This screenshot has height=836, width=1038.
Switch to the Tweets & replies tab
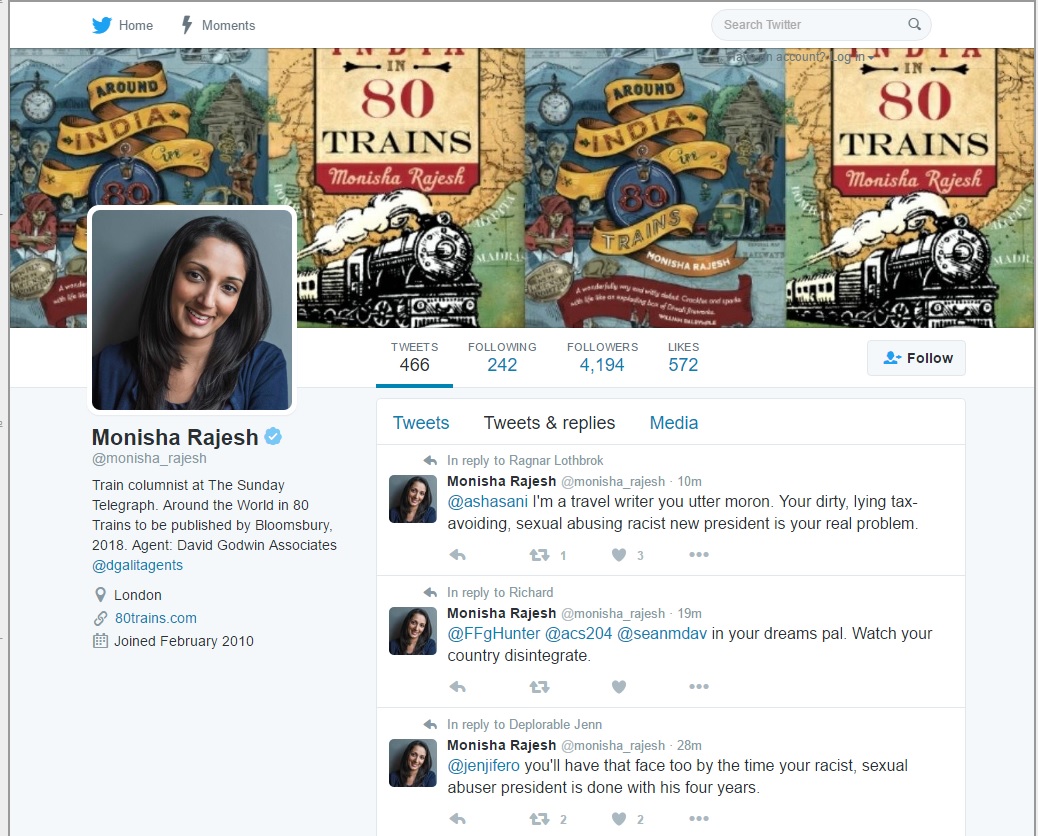coord(549,422)
